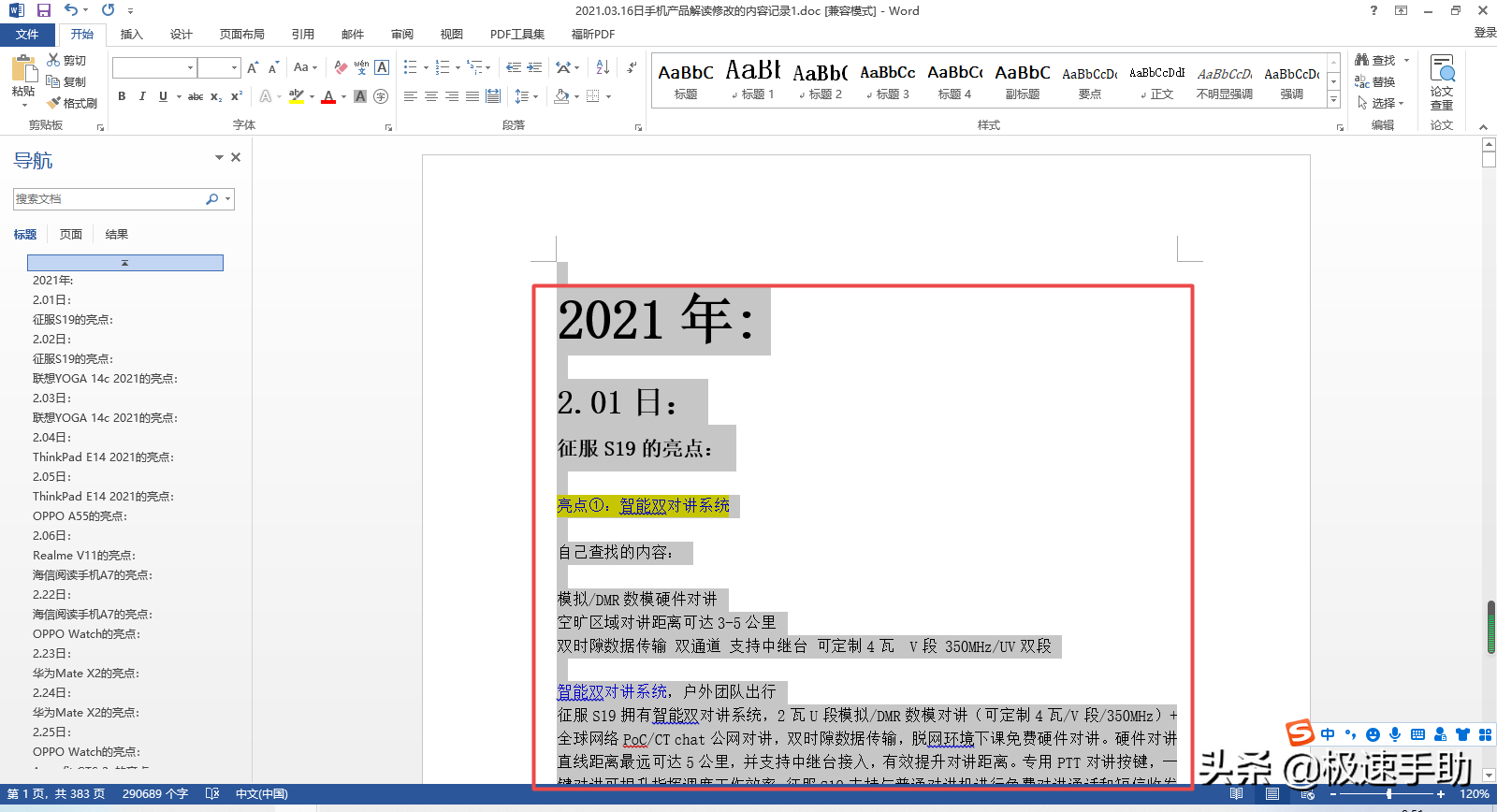Pick the yellow text highlight color
This screenshot has height=812, width=1497.
pyautogui.click(x=296, y=96)
